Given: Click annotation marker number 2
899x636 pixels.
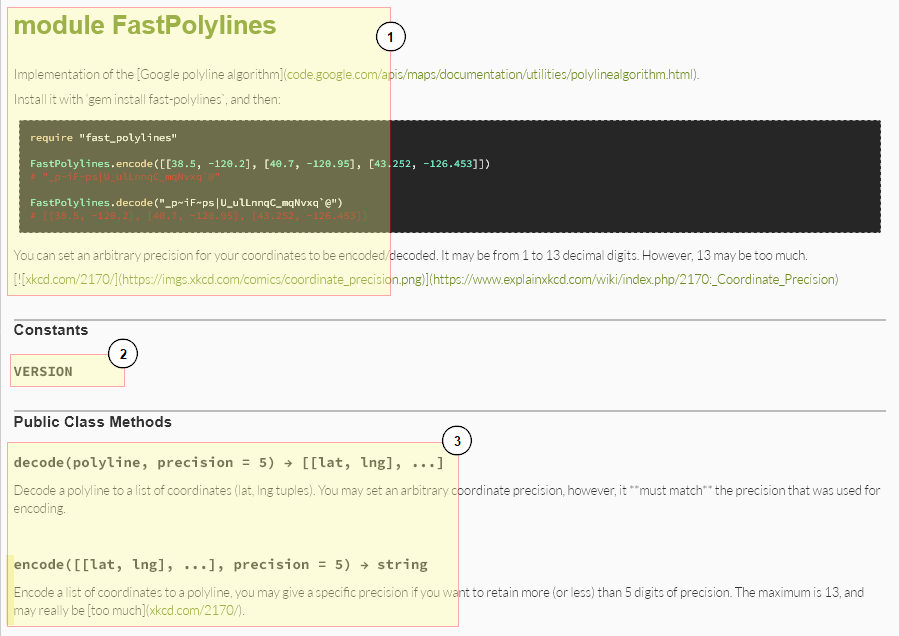Looking at the screenshot, I should 123,353.
